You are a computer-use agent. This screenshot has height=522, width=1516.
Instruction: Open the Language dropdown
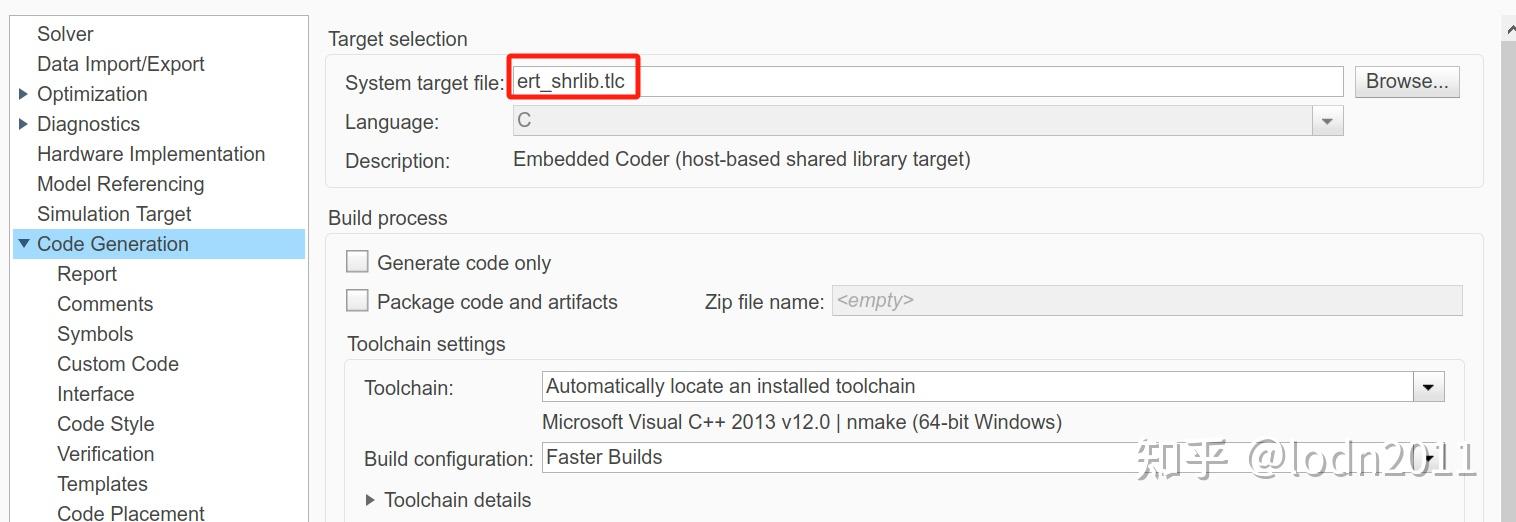pyautogui.click(x=1327, y=122)
